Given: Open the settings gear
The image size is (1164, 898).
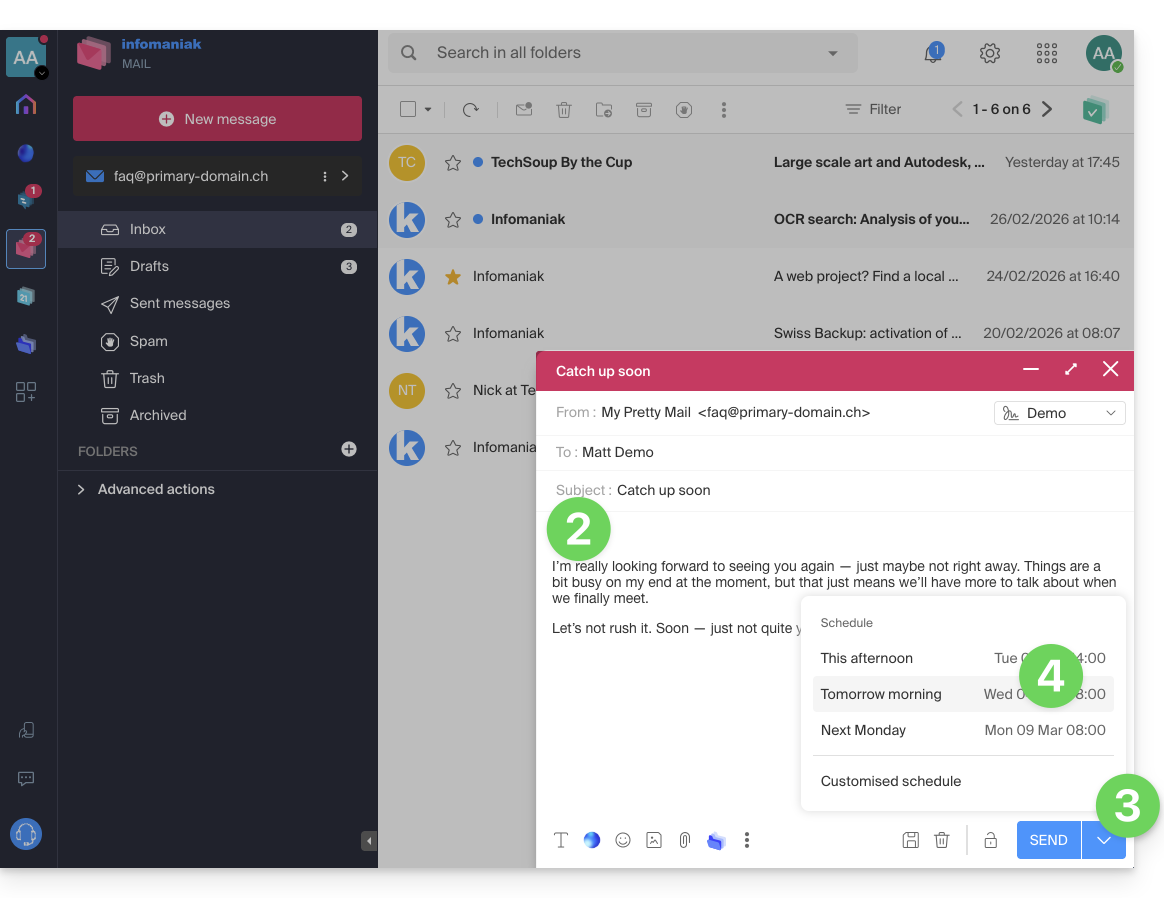Looking at the screenshot, I should pos(989,53).
